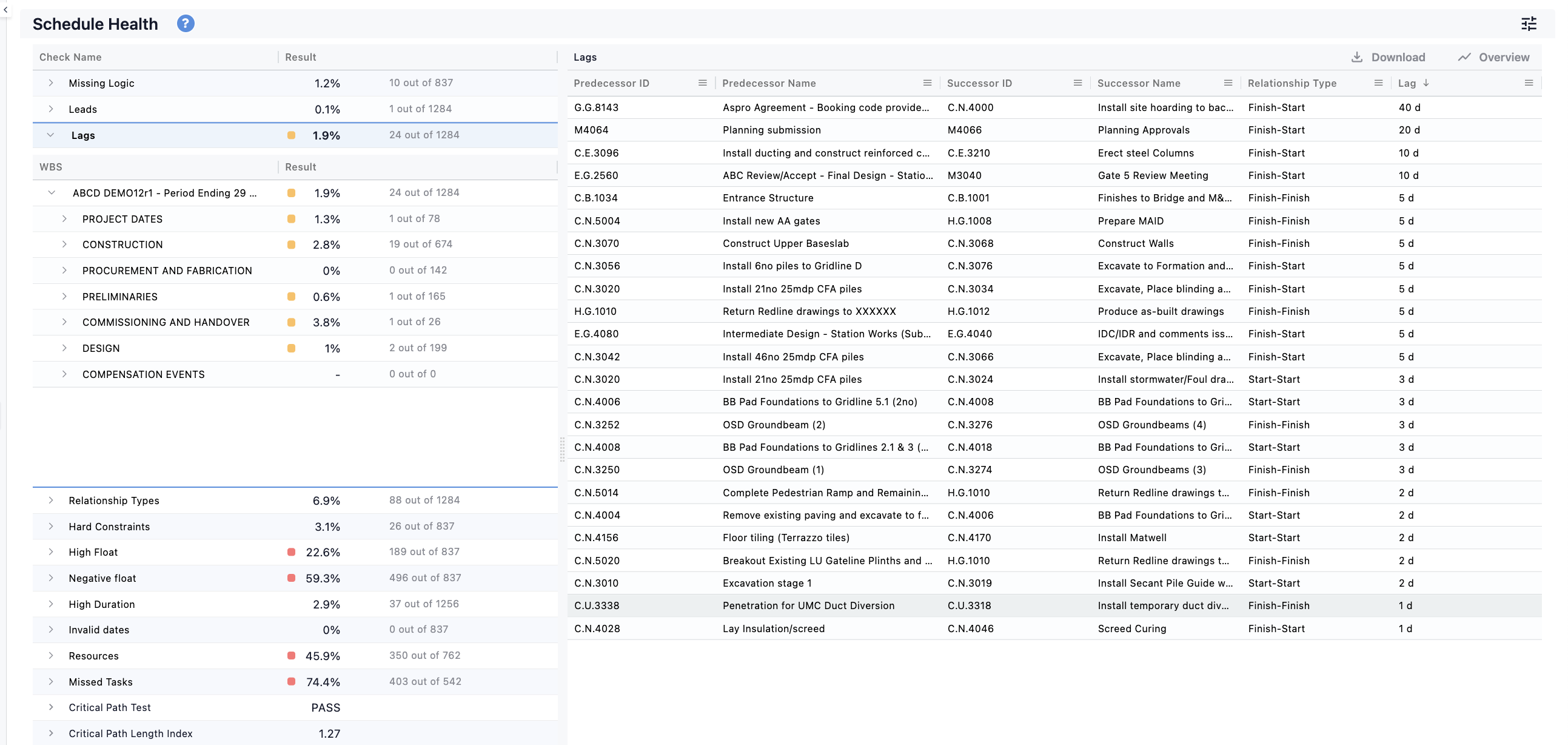Viewport: 1568px width, 745px height.
Task: Select Screed Curing successor cell
Action: (x=1131, y=629)
